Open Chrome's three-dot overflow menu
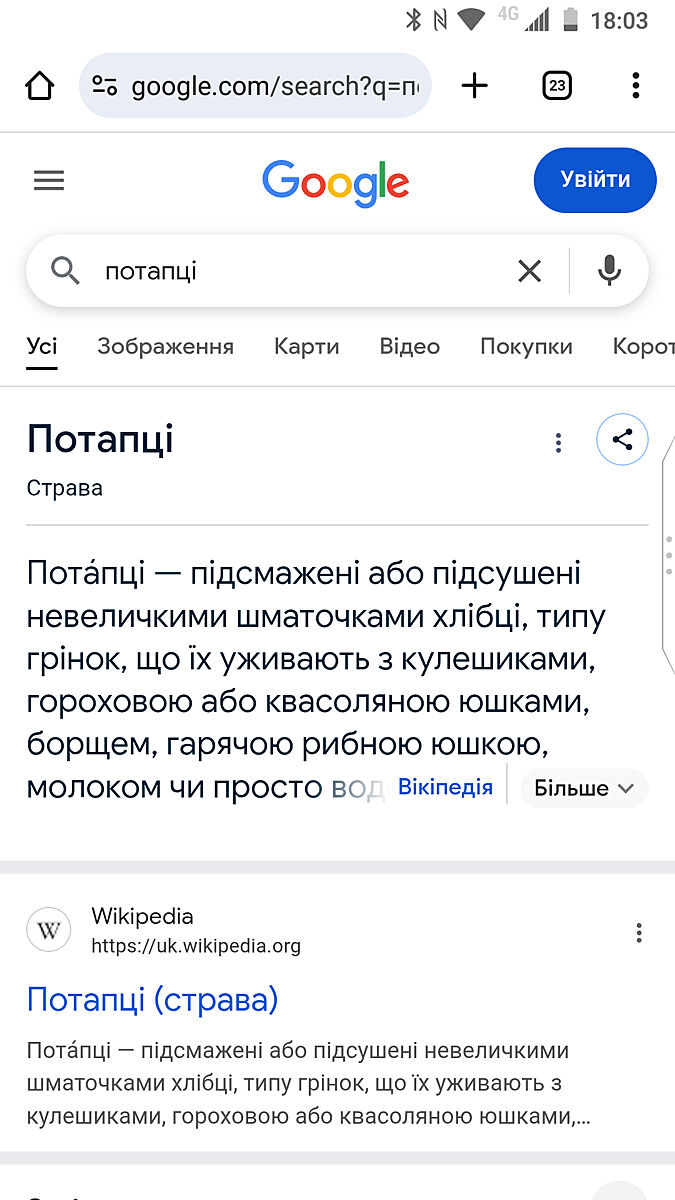Viewport: 675px width, 1200px height. tap(635, 86)
